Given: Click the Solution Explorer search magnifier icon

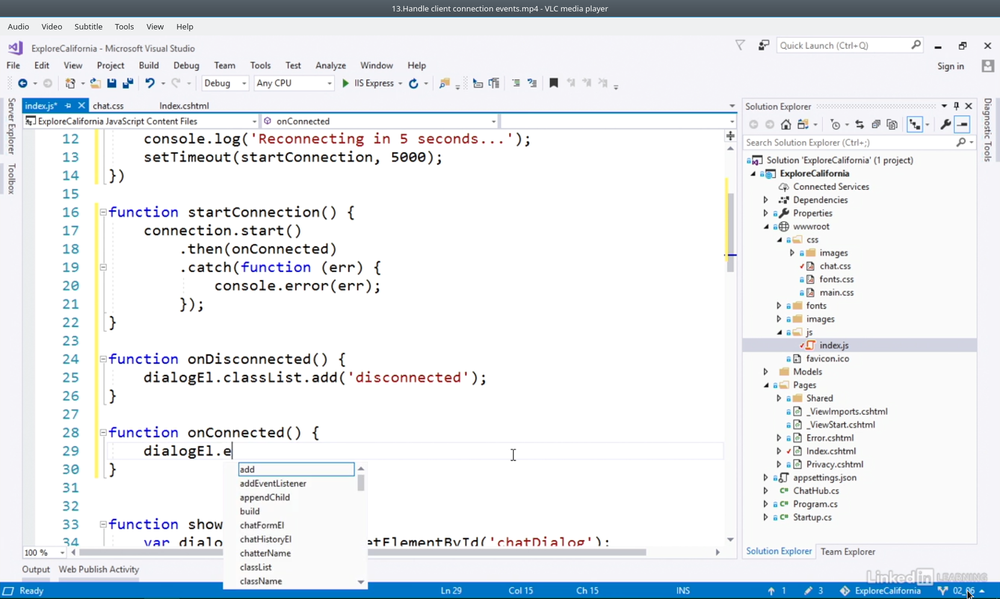Looking at the screenshot, I should point(961,143).
